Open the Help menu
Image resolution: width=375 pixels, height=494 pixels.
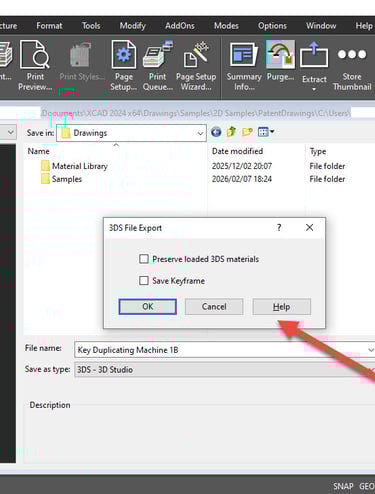point(364,26)
